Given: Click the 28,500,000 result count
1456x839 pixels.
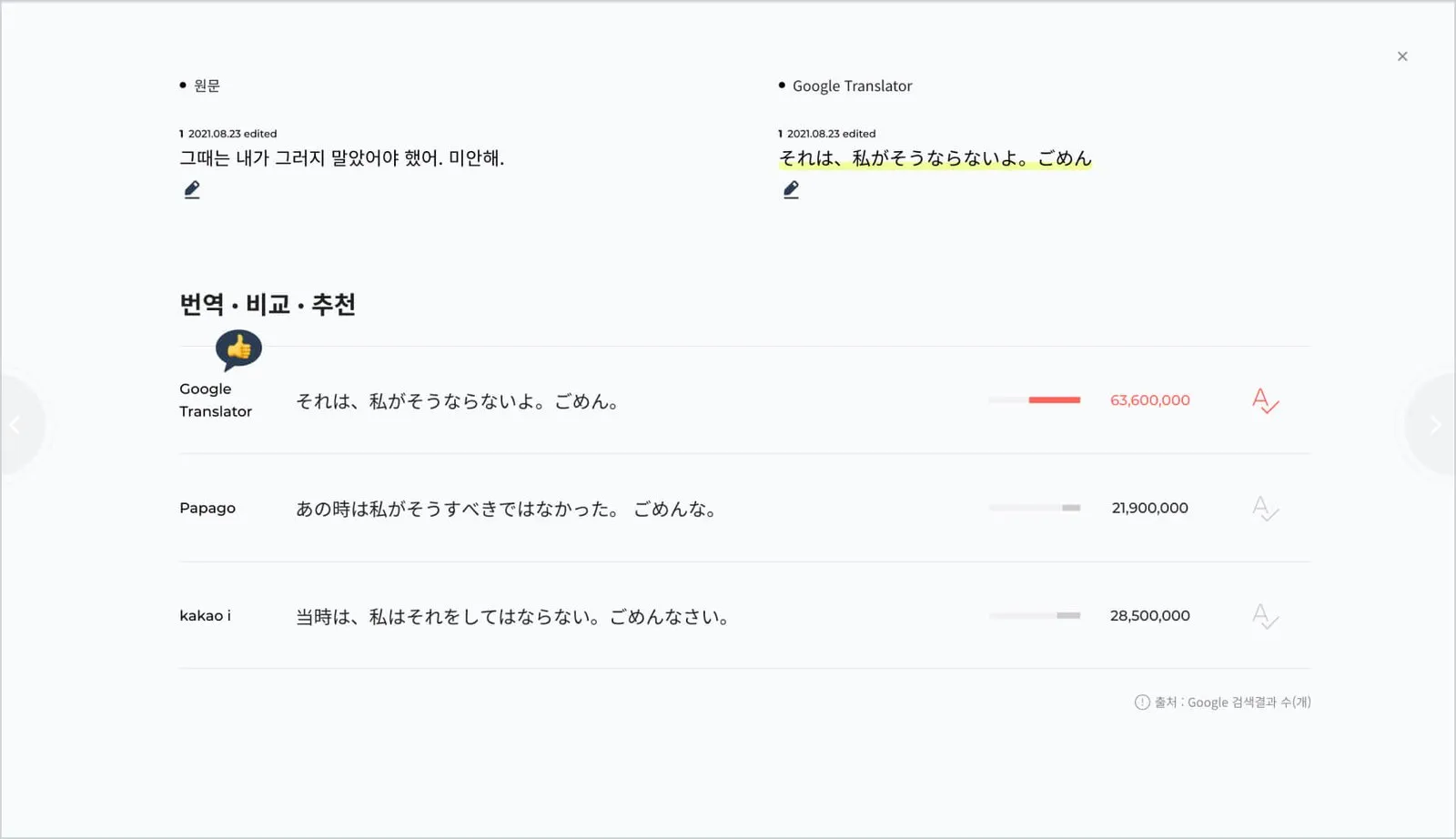Looking at the screenshot, I should (x=1150, y=616).
